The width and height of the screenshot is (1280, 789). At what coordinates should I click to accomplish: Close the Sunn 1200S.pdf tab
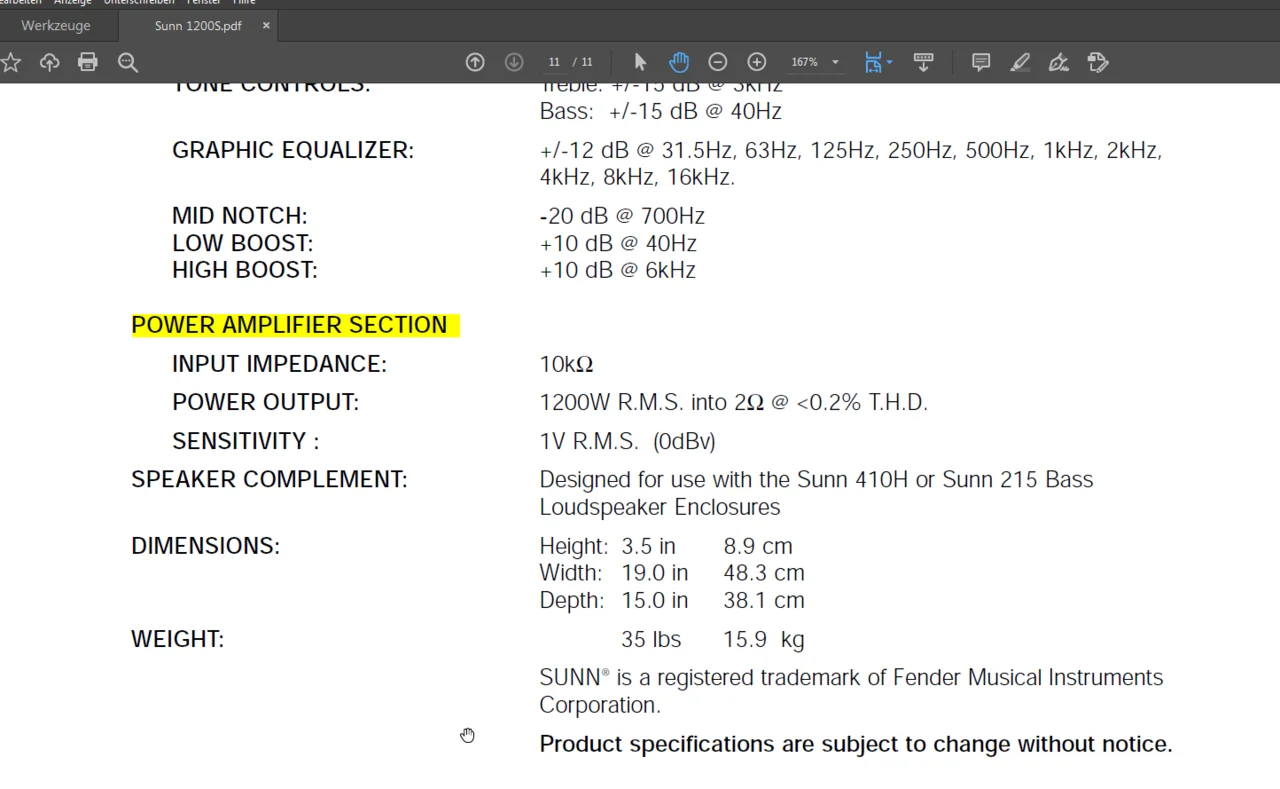(x=266, y=25)
